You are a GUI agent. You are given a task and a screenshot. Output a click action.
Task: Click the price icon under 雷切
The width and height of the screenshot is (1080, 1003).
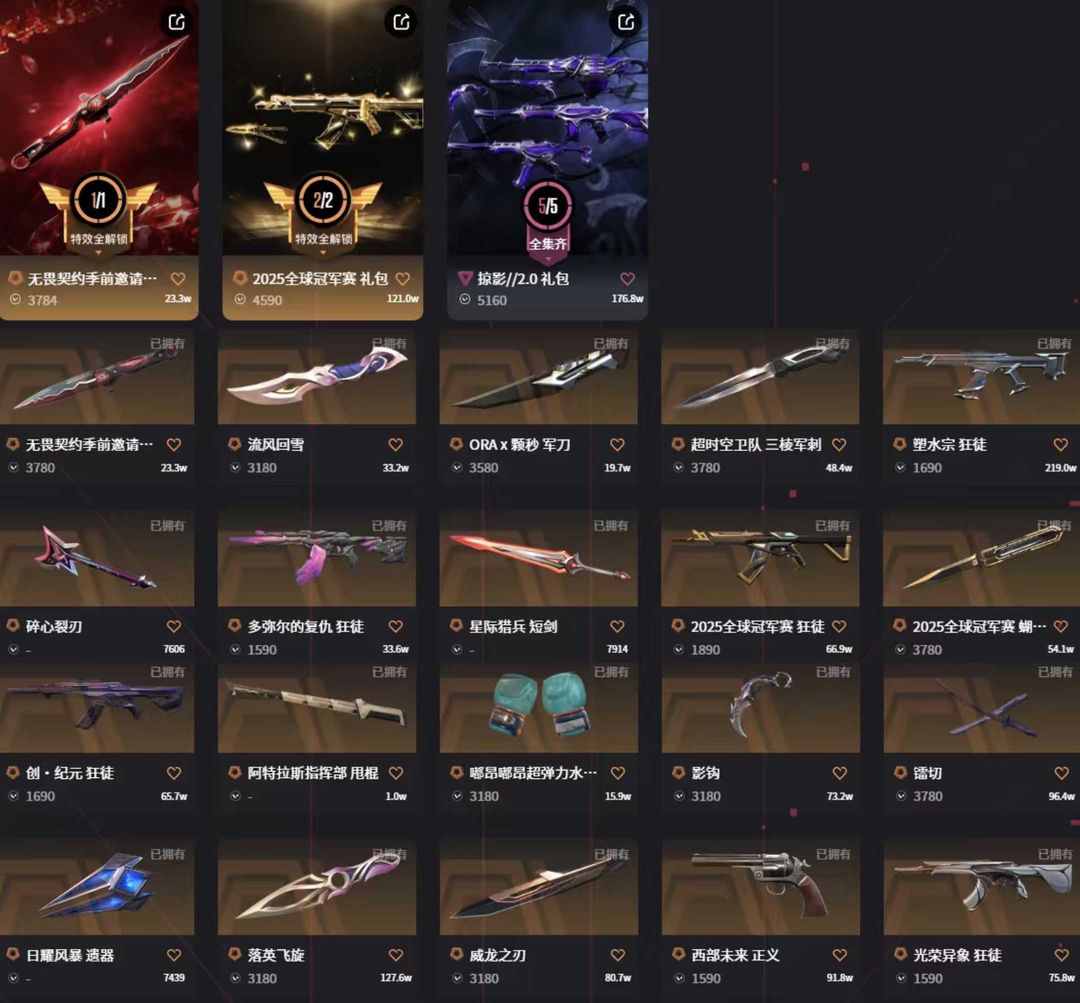coord(900,796)
